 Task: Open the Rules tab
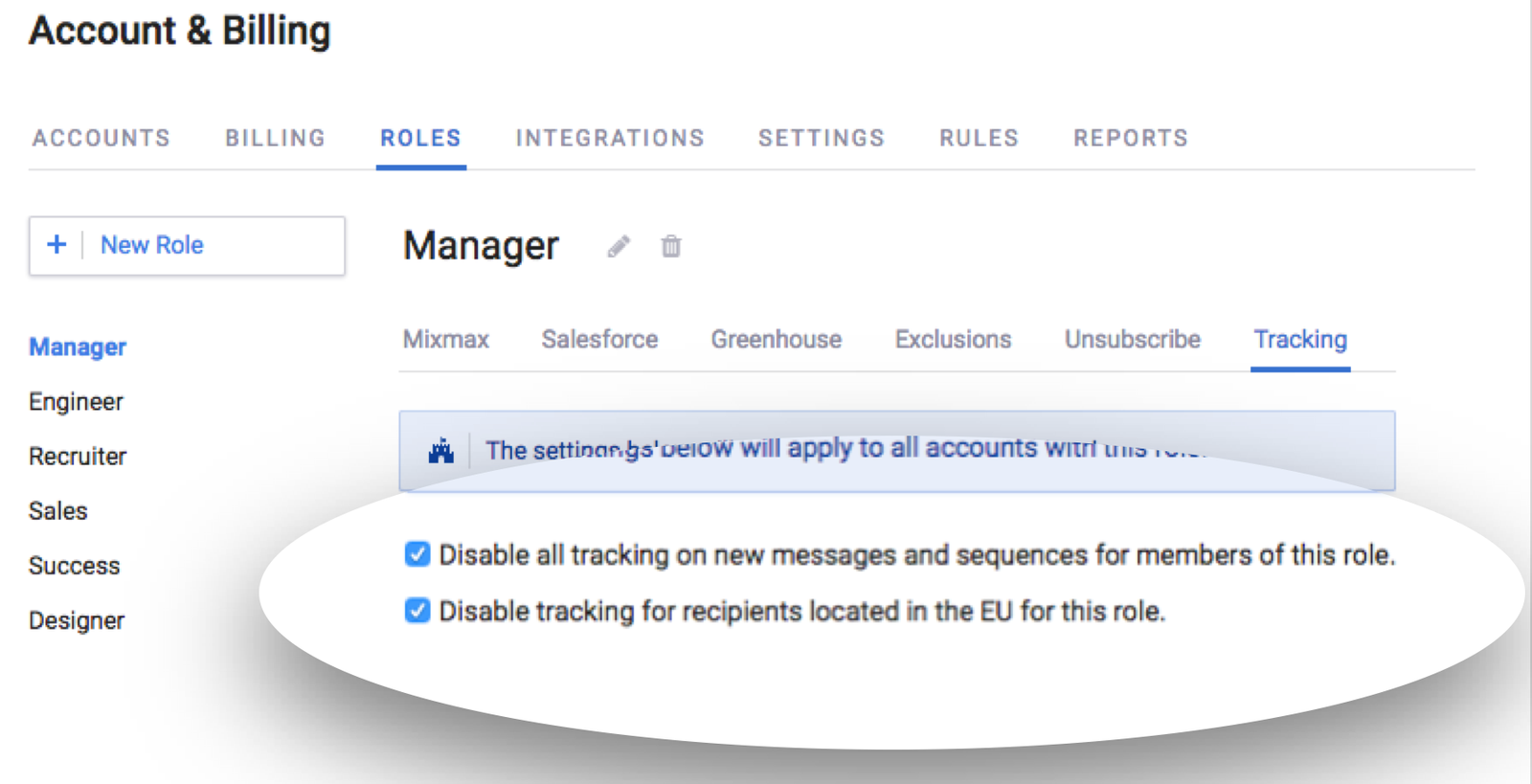(x=979, y=138)
